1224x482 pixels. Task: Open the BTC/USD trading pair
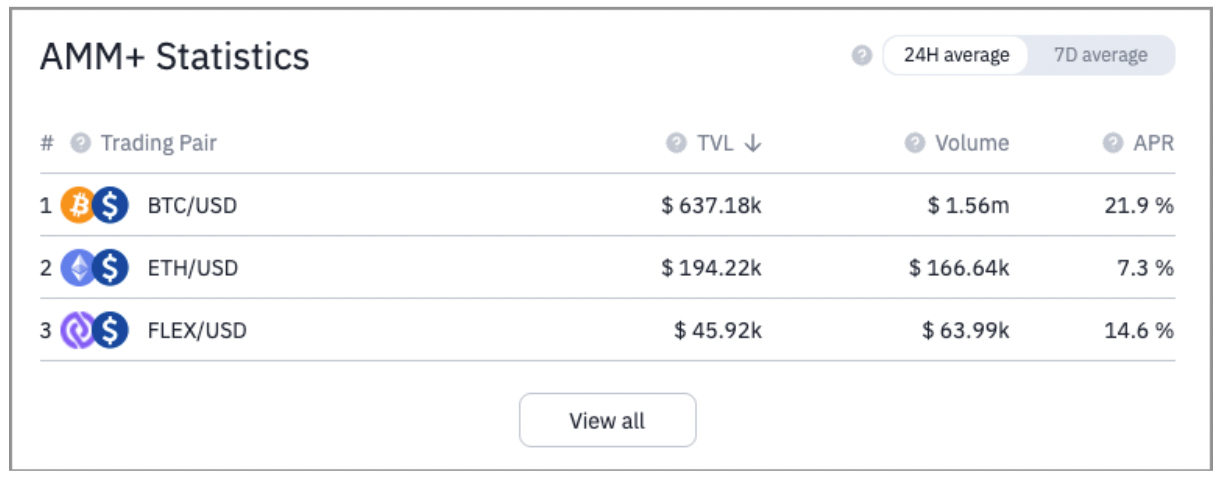point(192,207)
